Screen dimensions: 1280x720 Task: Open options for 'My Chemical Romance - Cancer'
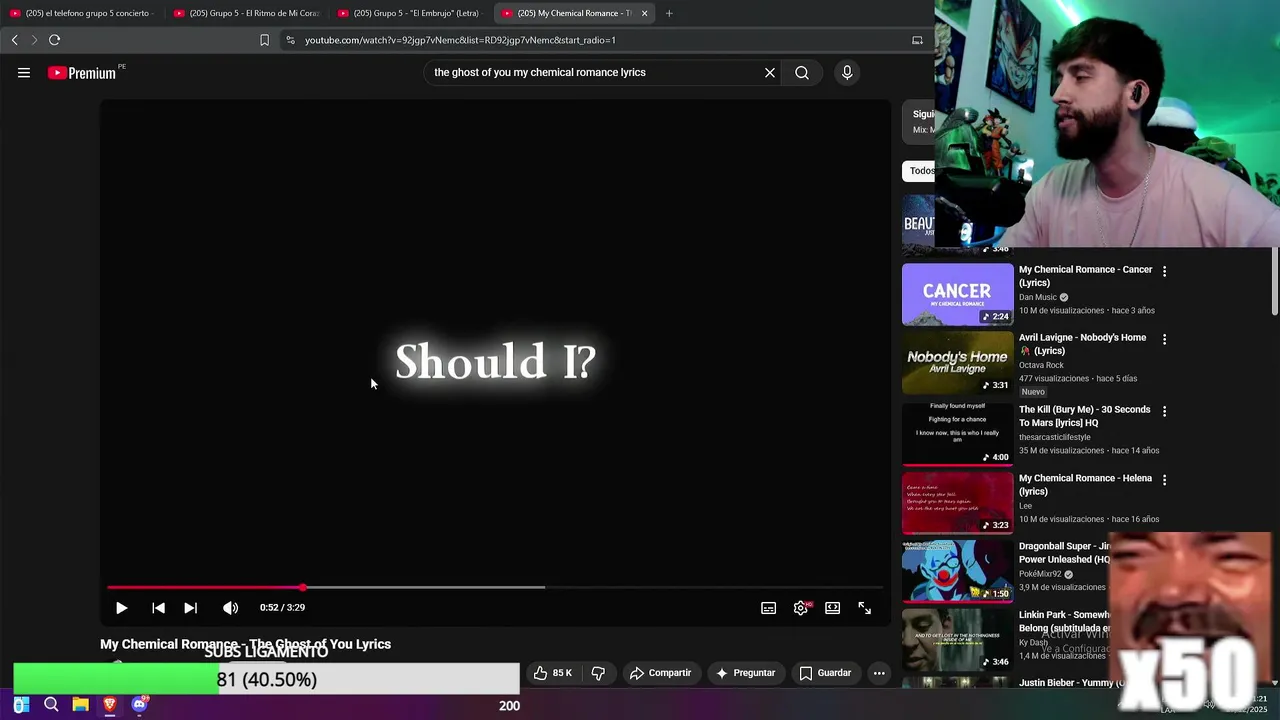(x=1164, y=271)
